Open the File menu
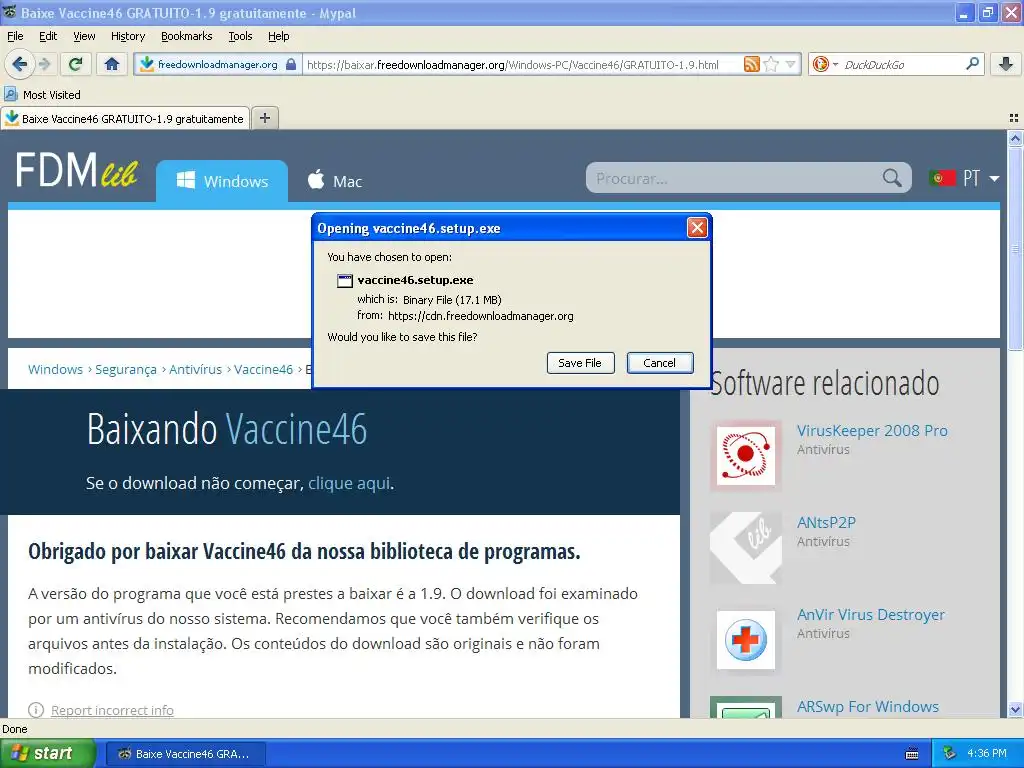The image size is (1024, 768). click(x=15, y=36)
